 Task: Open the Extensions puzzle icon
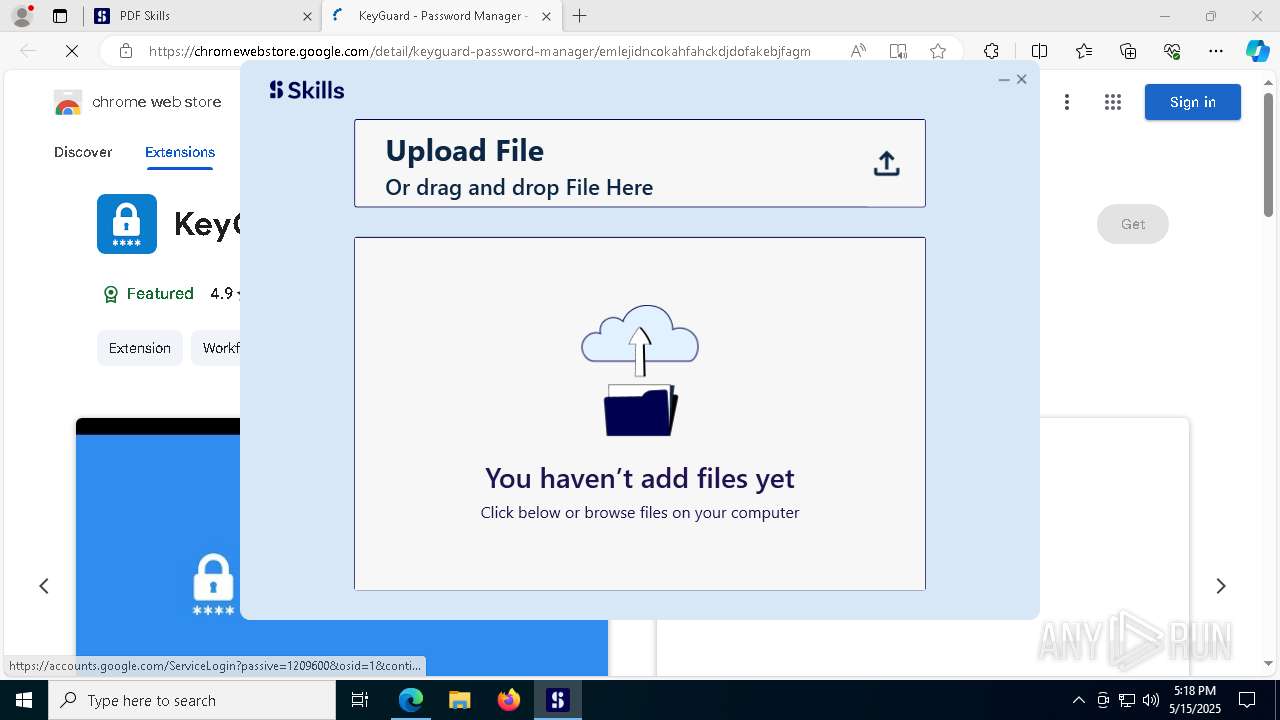pos(991,51)
